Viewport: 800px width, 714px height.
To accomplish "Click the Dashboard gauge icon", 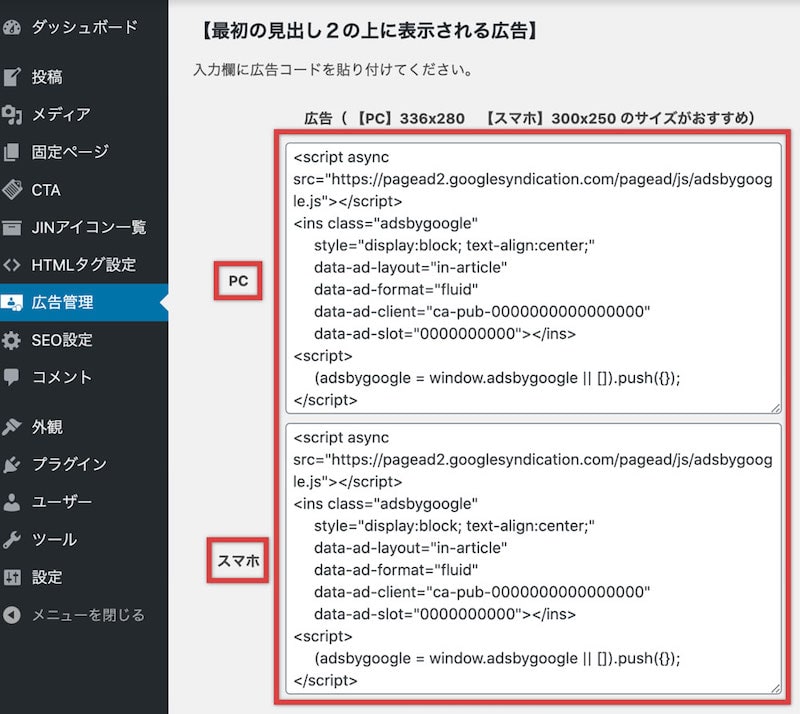I will point(11,27).
